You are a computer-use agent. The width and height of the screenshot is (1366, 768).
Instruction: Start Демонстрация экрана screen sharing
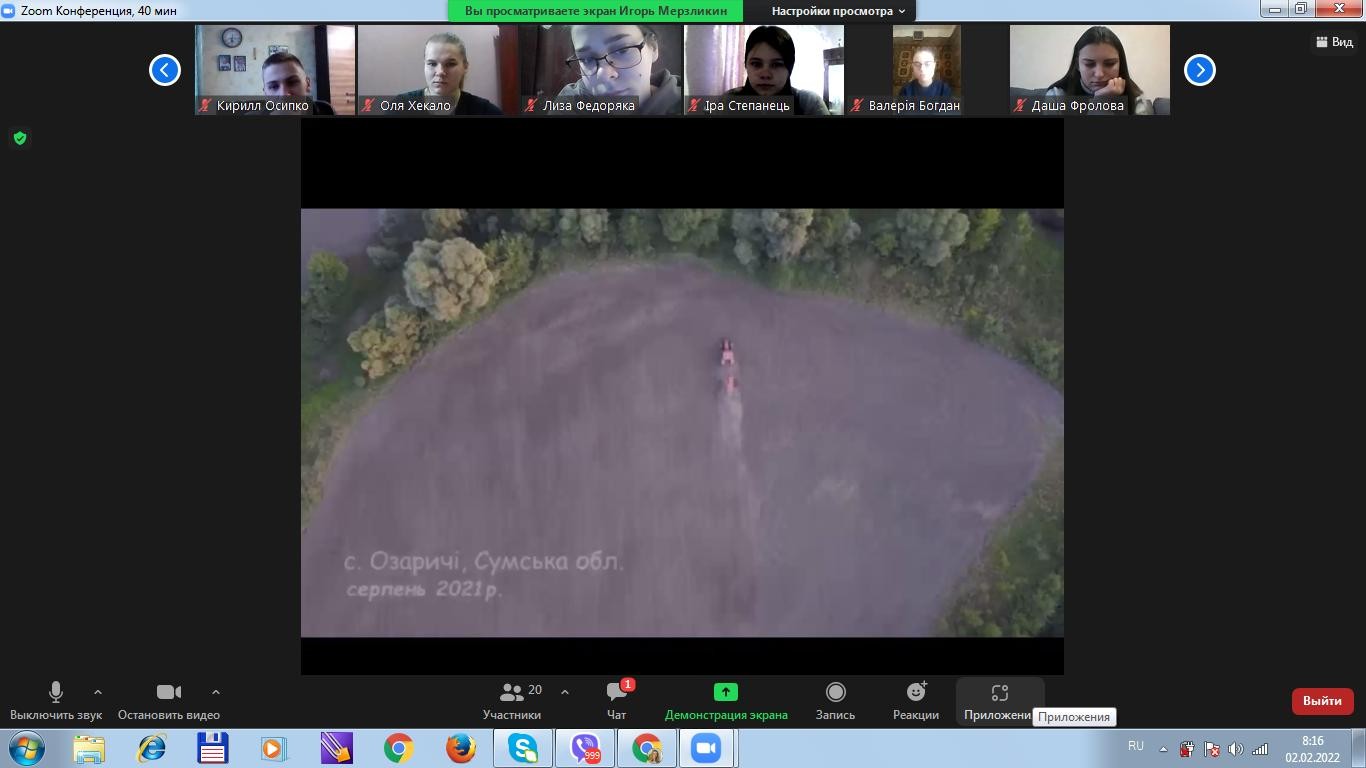[x=726, y=700]
